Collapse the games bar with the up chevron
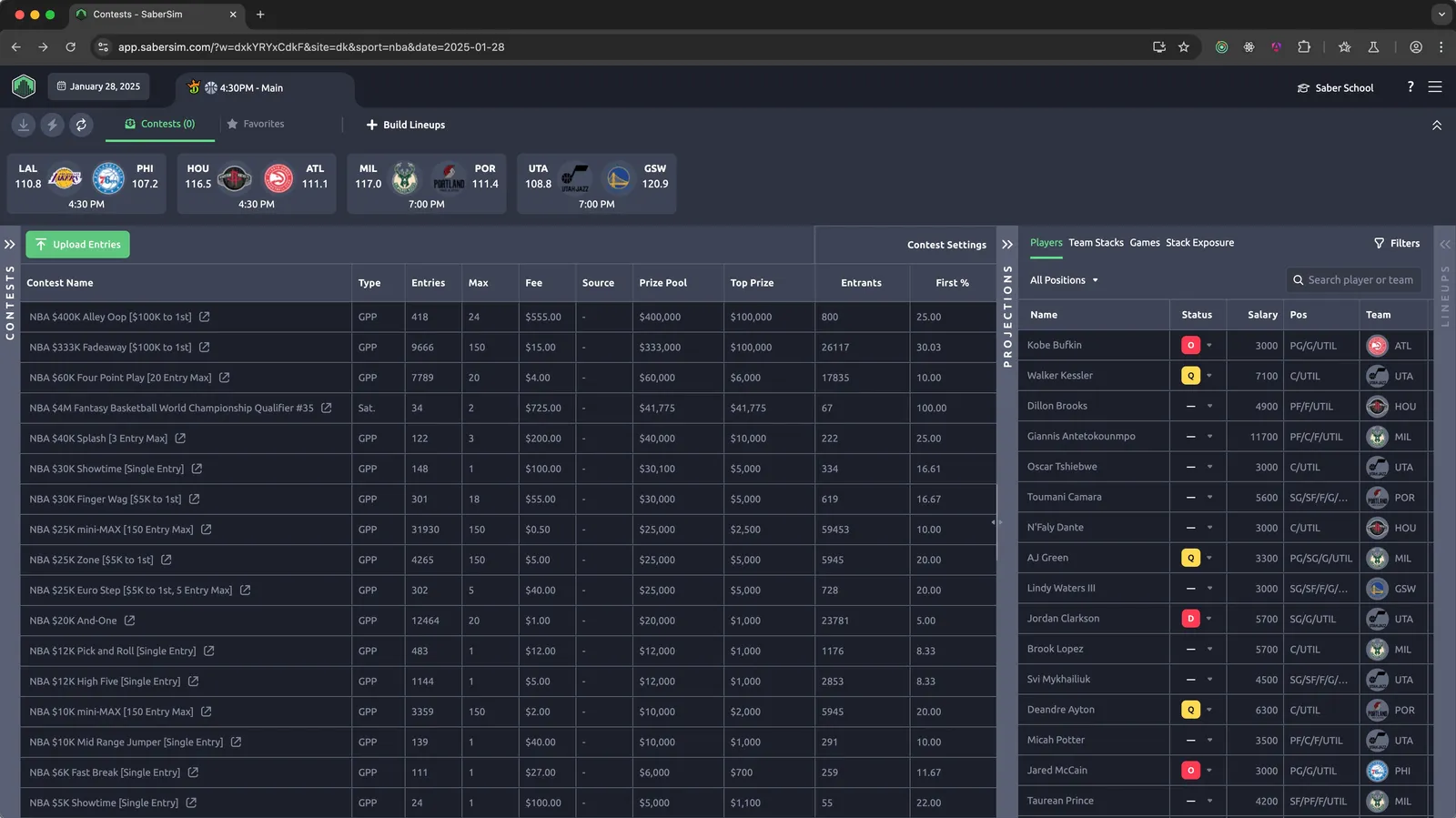The height and width of the screenshot is (818, 1456). (x=1437, y=125)
